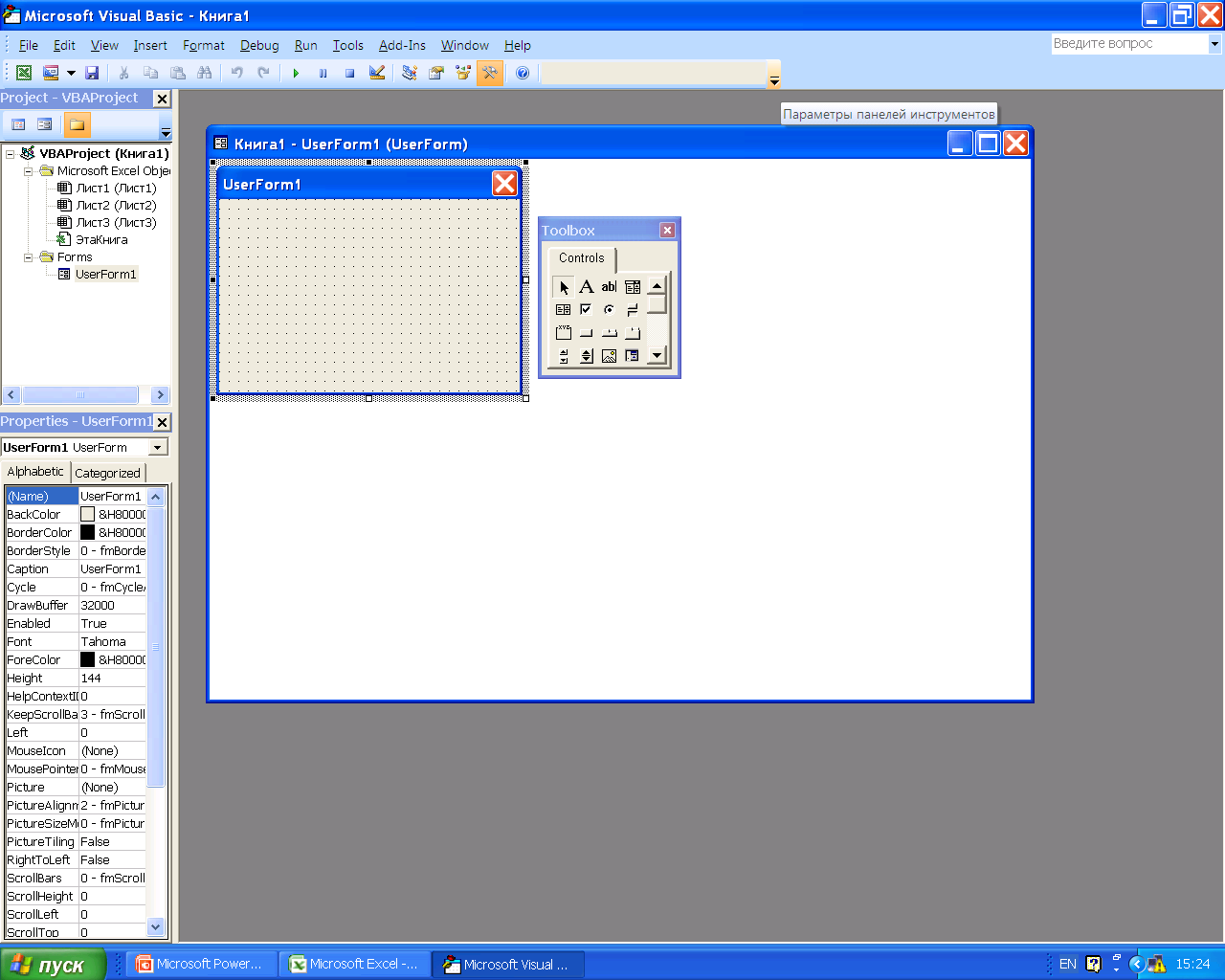Screen dimensions: 1225x980
Task: Select ЭтаКнига in project tree
Action: (101, 240)
